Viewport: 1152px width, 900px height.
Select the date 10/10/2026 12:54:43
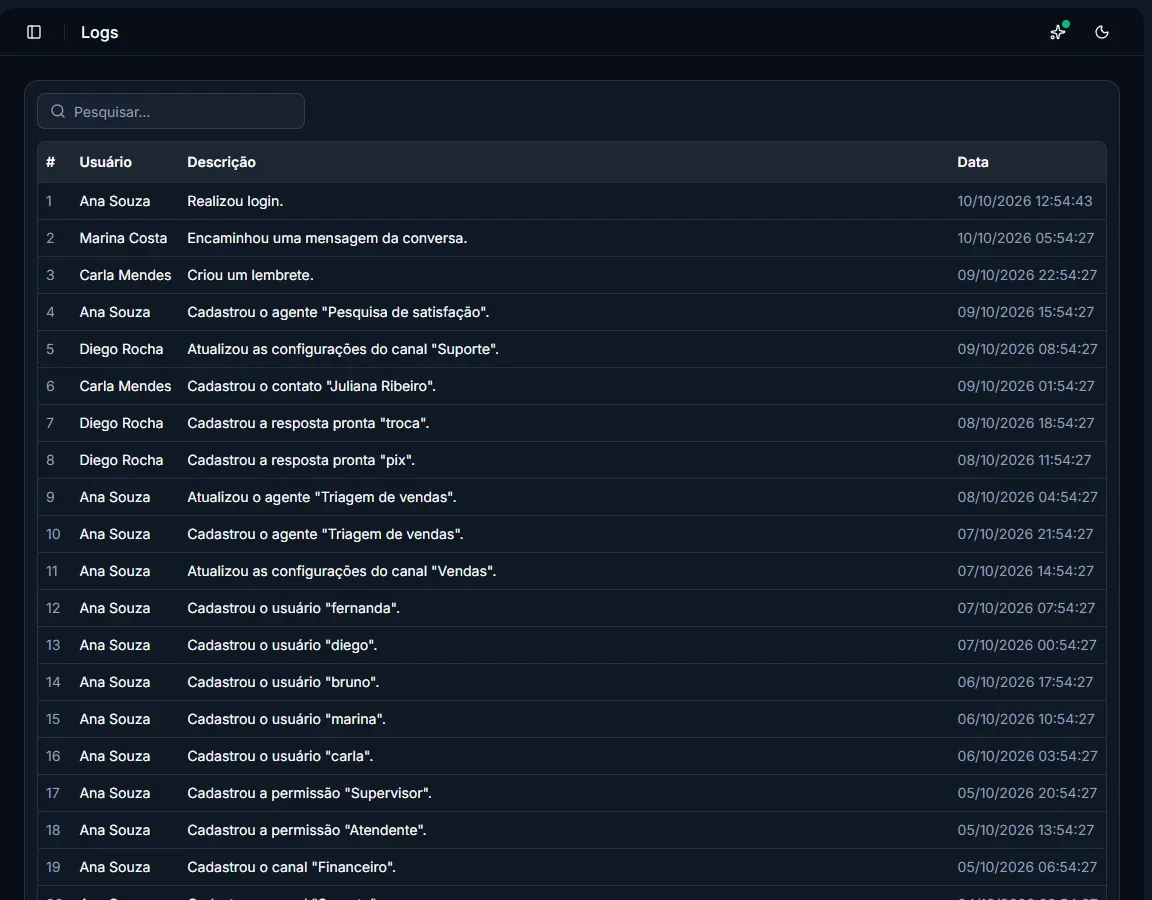[1025, 201]
